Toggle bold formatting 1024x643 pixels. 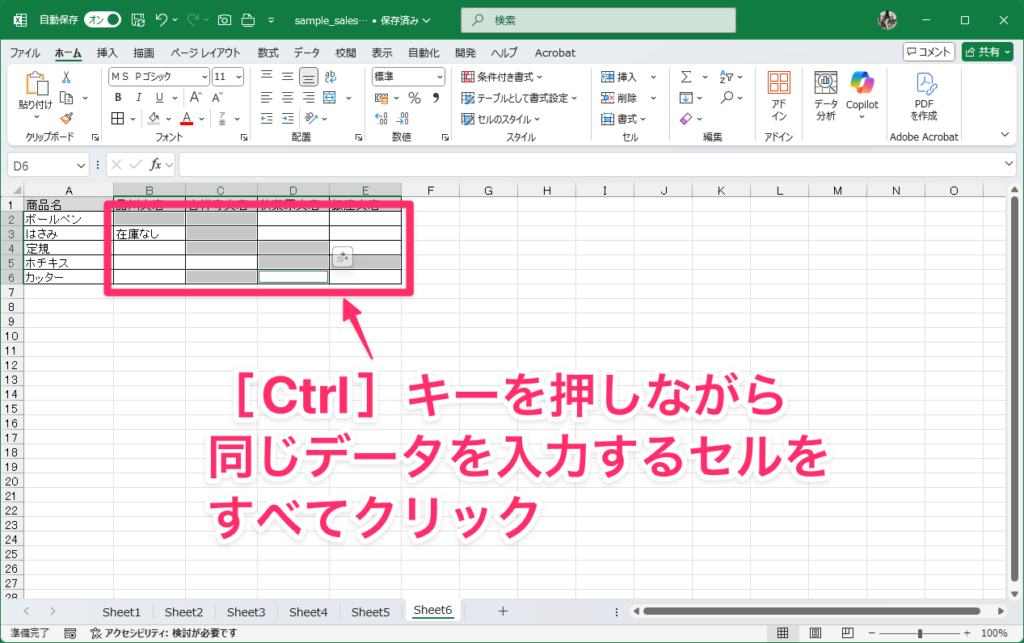click(117, 97)
